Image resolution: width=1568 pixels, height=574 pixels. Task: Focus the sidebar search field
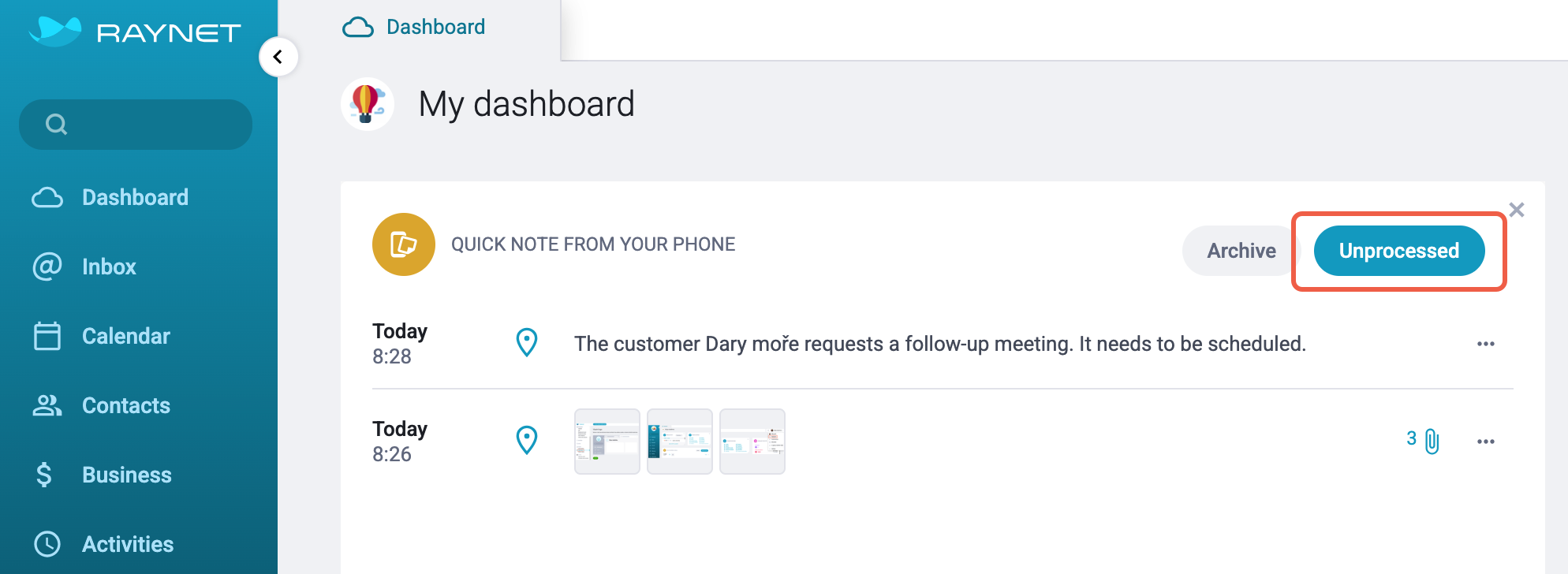tap(136, 125)
